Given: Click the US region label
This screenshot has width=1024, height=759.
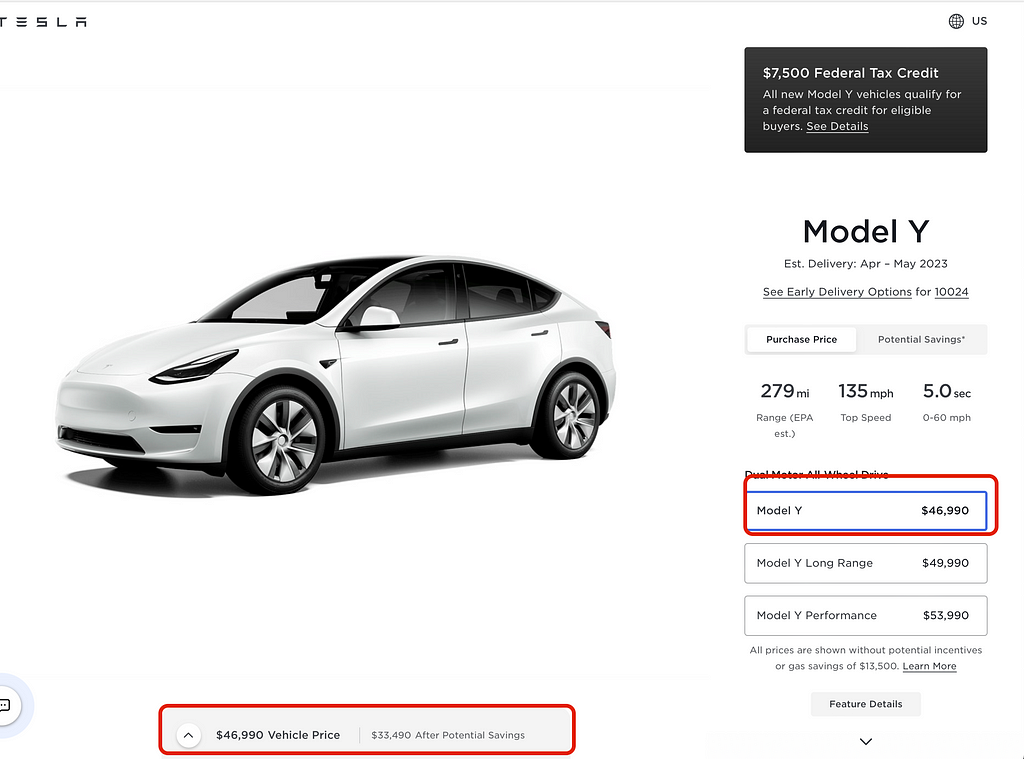Looking at the screenshot, I should (x=979, y=21).
